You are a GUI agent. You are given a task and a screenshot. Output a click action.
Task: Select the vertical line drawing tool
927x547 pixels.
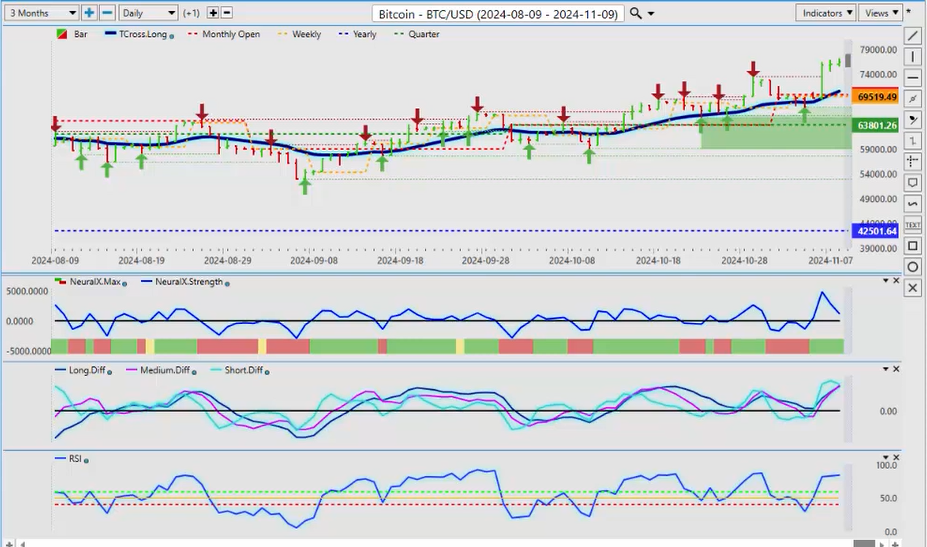tap(912, 57)
